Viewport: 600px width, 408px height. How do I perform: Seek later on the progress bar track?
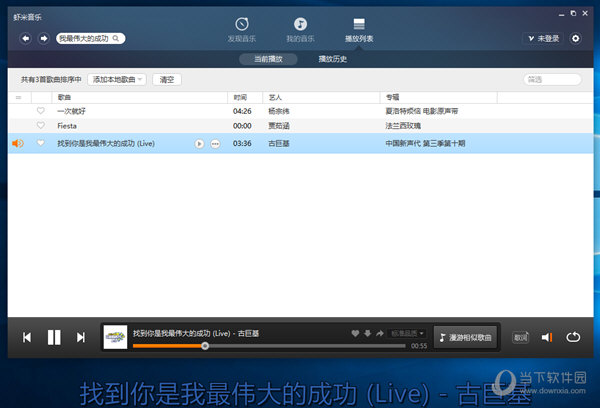coord(307,346)
